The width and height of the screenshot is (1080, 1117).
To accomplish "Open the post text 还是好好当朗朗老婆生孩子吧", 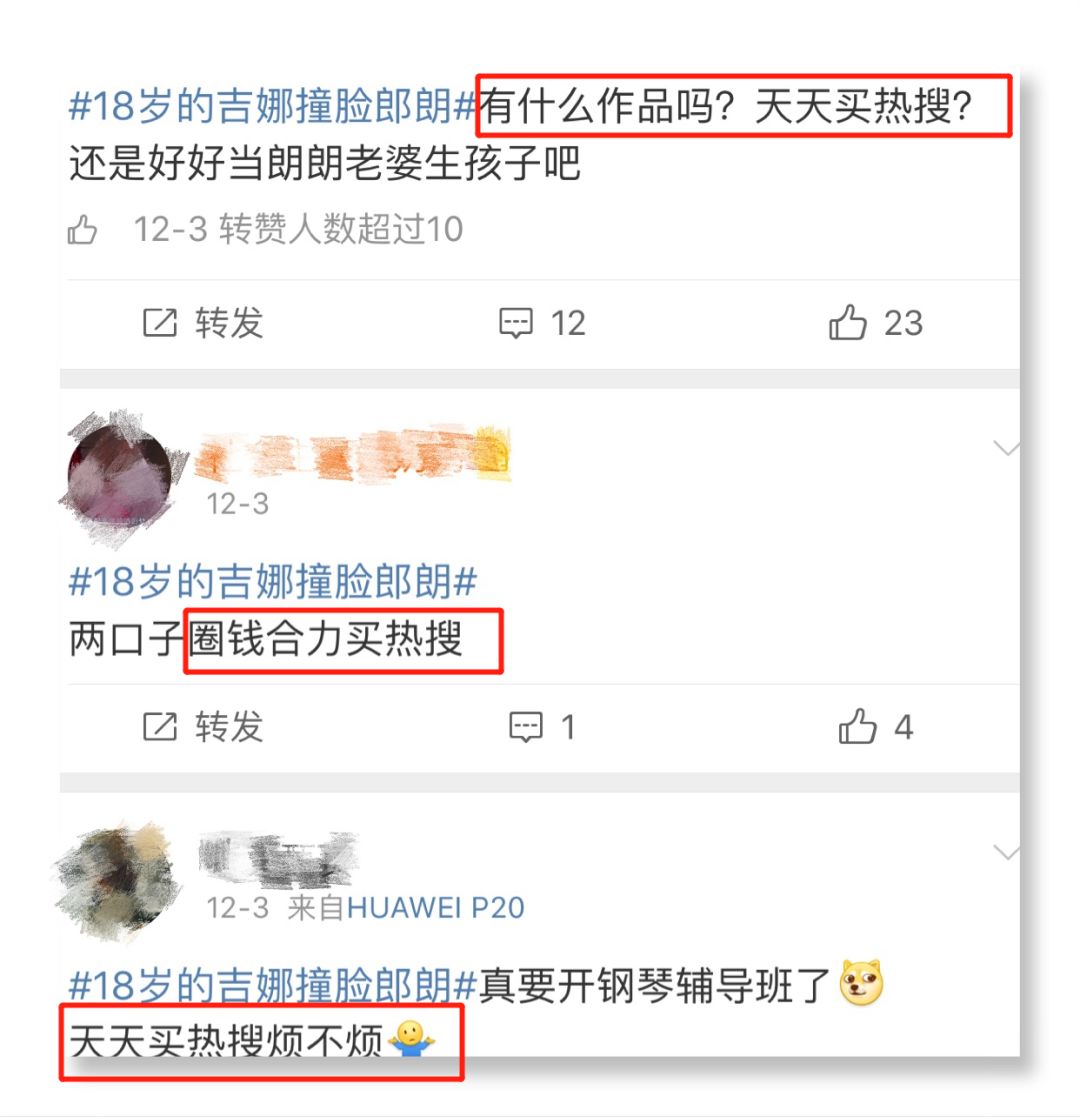I will [x=325, y=163].
